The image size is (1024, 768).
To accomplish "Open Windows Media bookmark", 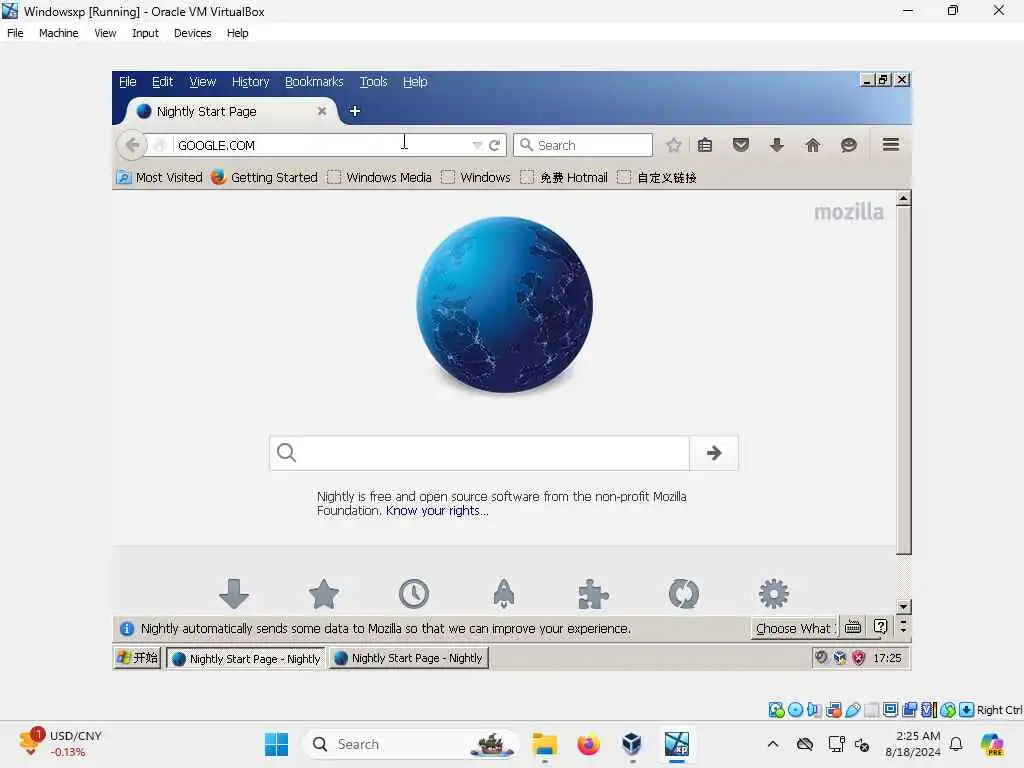I will pos(379,177).
